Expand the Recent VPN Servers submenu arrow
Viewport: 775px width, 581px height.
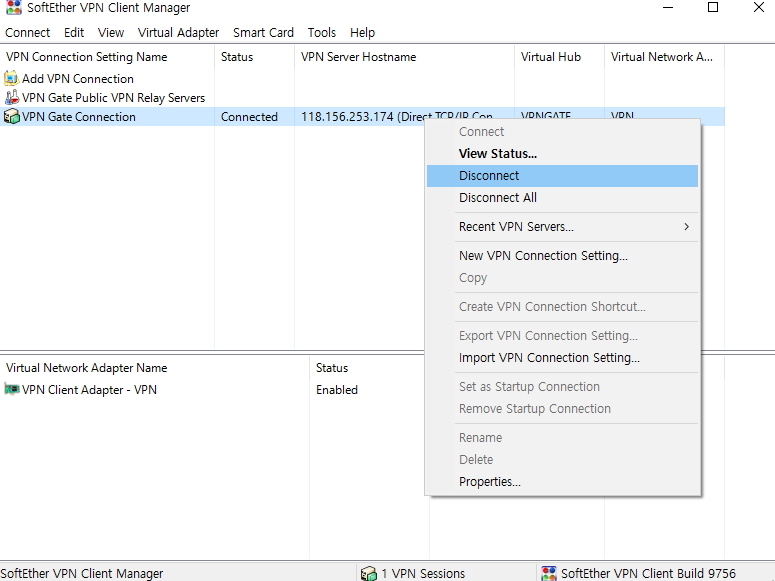[x=687, y=226]
